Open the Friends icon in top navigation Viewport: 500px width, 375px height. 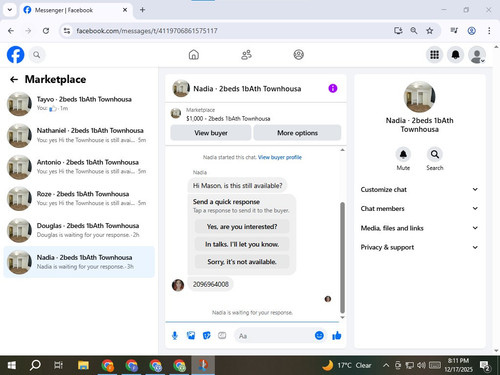pyautogui.click(x=246, y=55)
